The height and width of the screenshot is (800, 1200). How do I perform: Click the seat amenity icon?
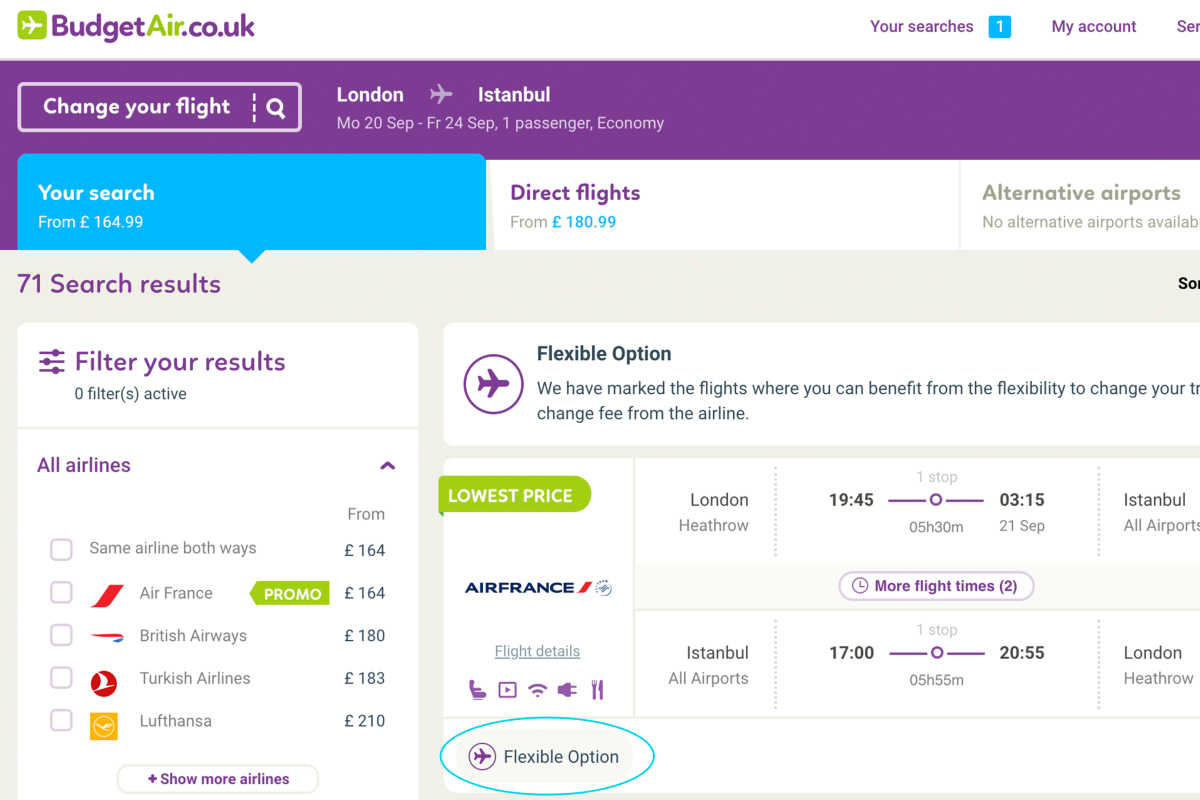477,689
